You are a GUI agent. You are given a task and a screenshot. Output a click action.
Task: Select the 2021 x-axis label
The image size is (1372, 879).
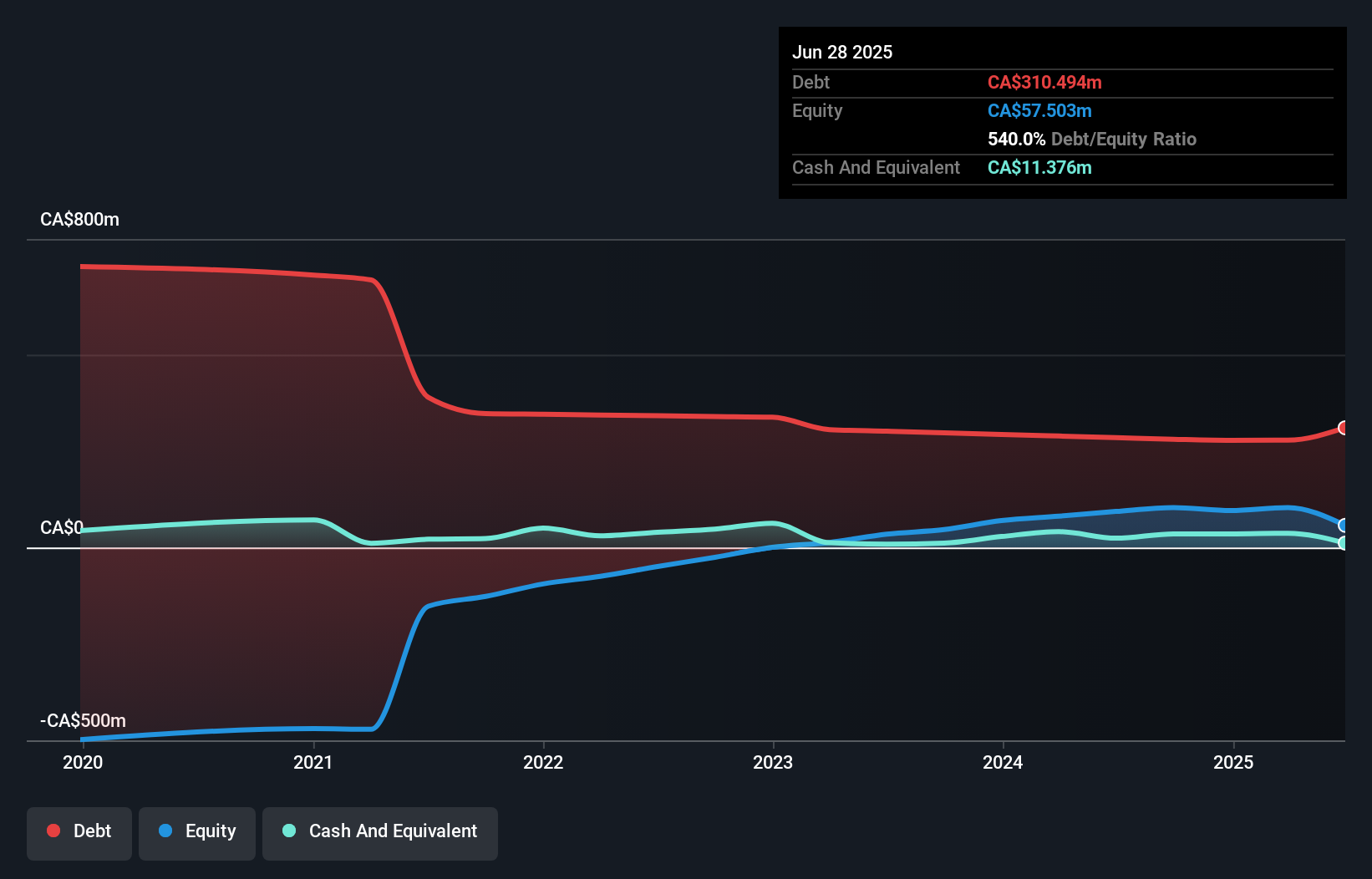[x=313, y=762]
